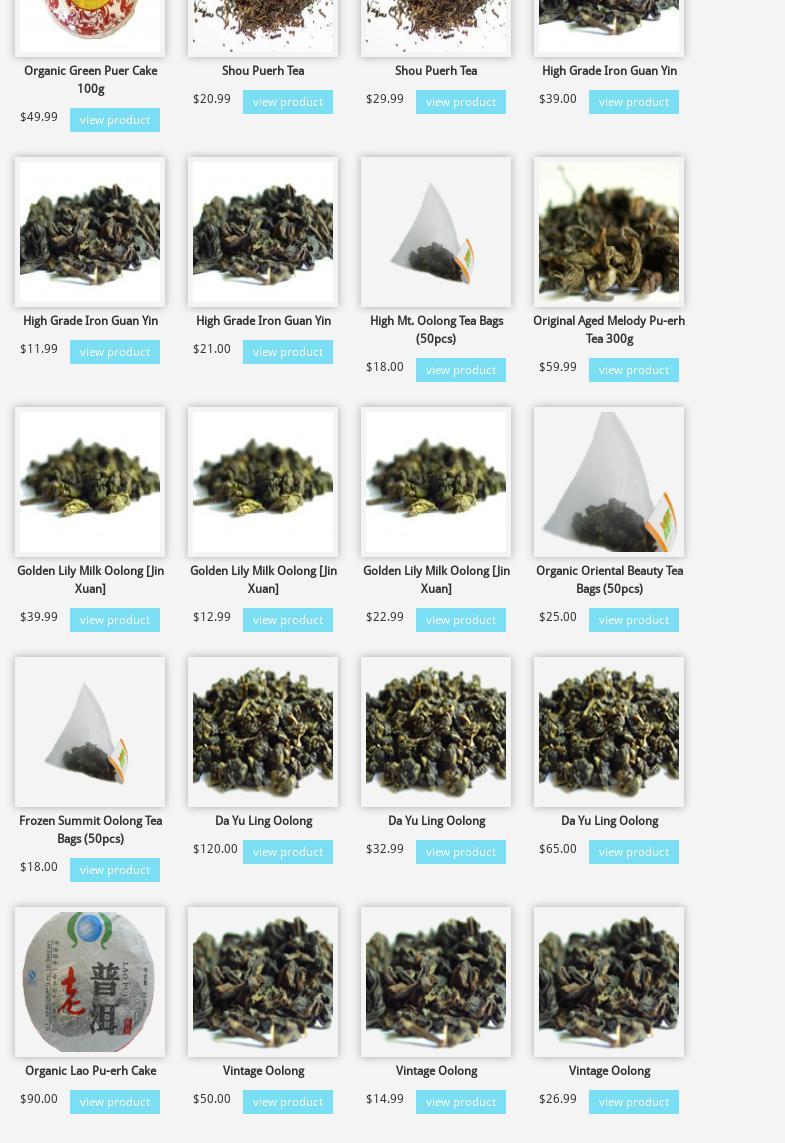View product for $12.99 Golden Lily Milk Oolong
This screenshot has width=785, height=1143.
pos(288,620)
